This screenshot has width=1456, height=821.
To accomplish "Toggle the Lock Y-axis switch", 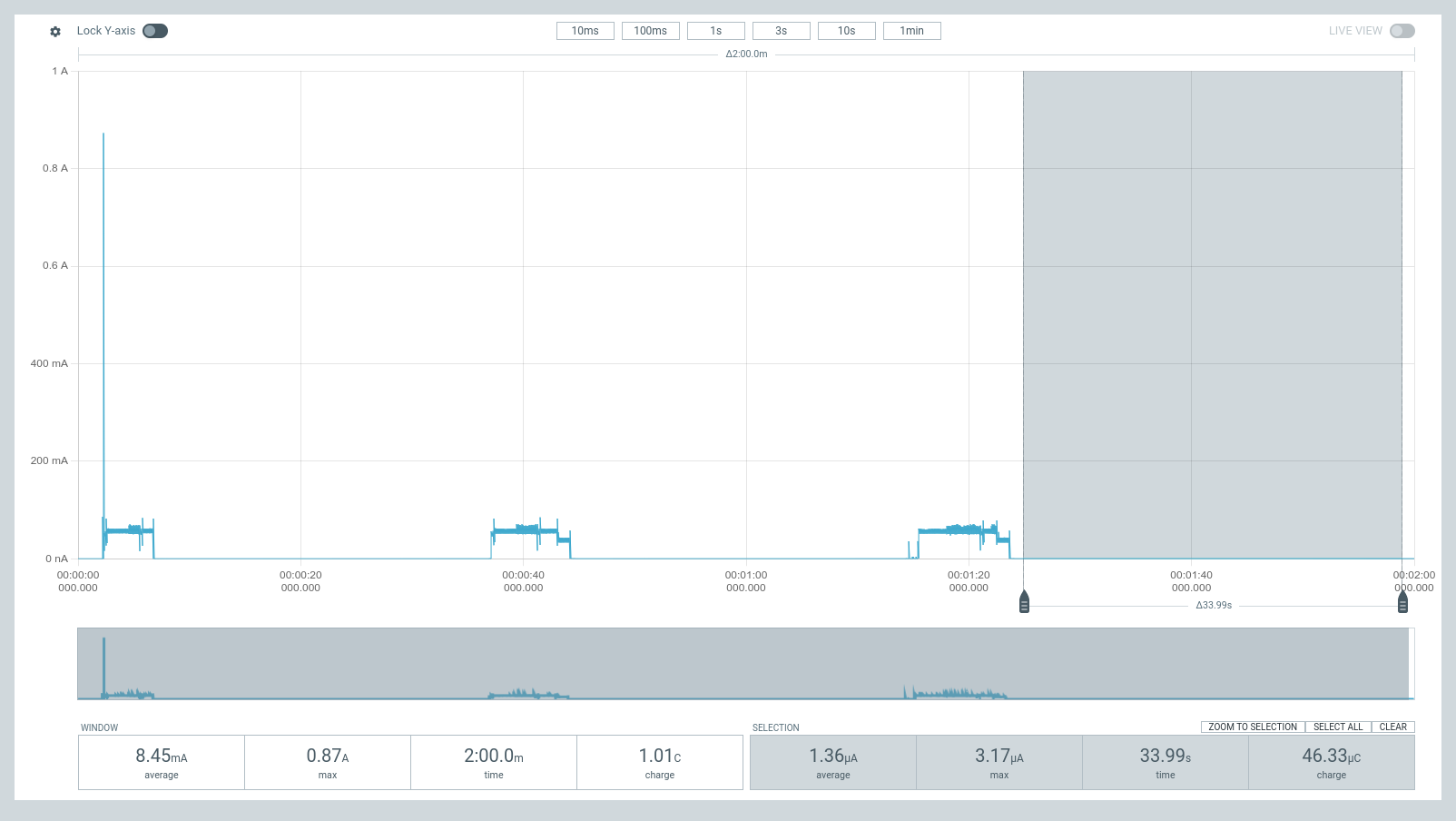I will click(x=154, y=30).
